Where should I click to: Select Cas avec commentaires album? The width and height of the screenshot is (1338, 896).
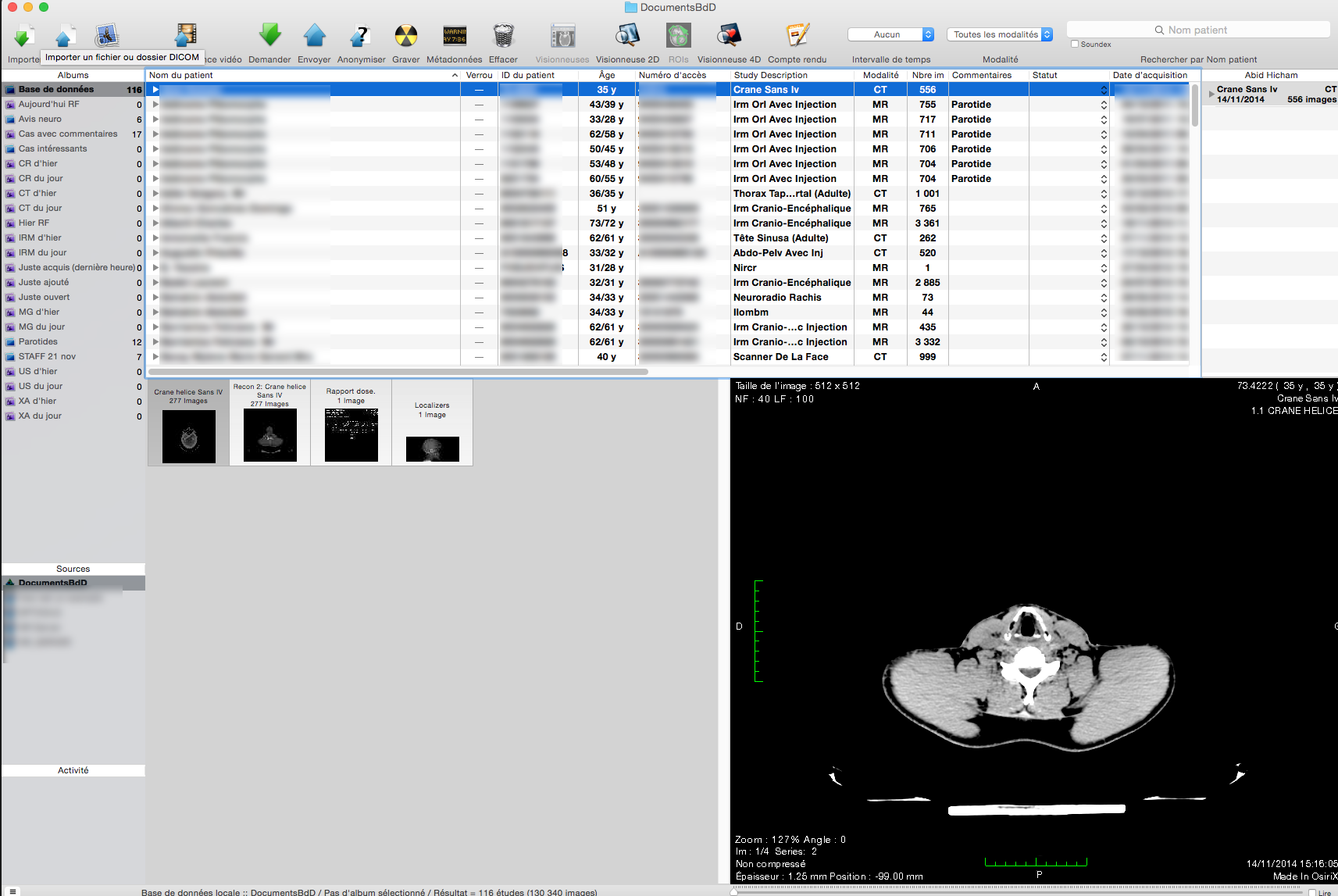coord(73,134)
